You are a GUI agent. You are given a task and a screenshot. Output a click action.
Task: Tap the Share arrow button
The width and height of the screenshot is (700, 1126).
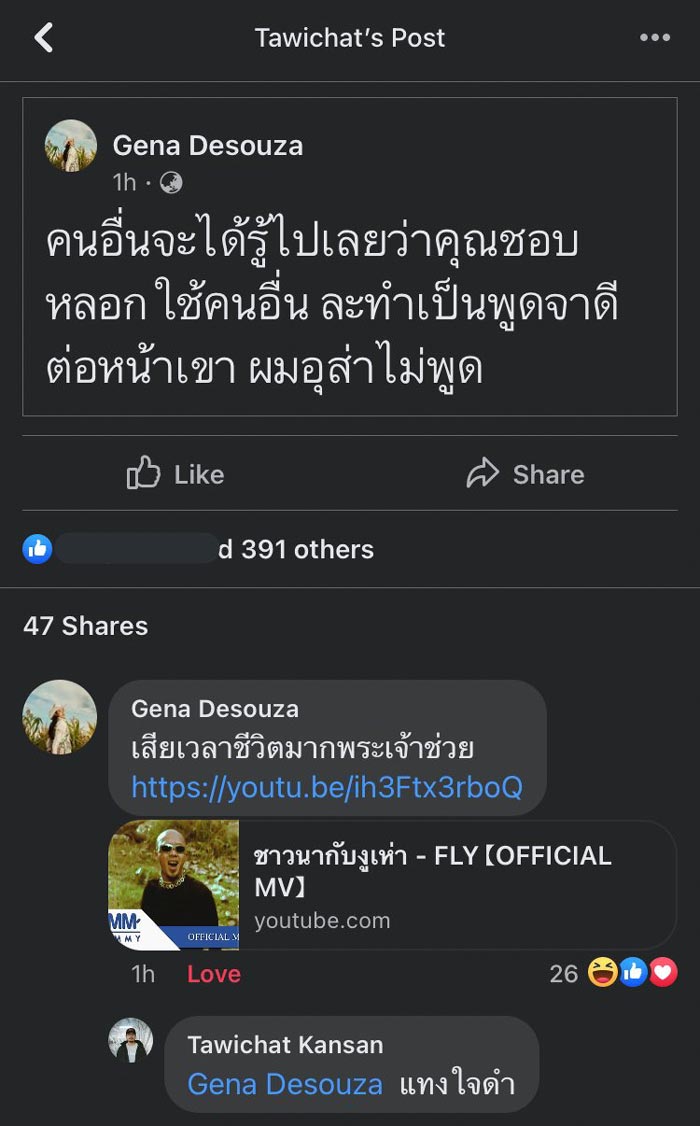pyautogui.click(x=525, y=474)
